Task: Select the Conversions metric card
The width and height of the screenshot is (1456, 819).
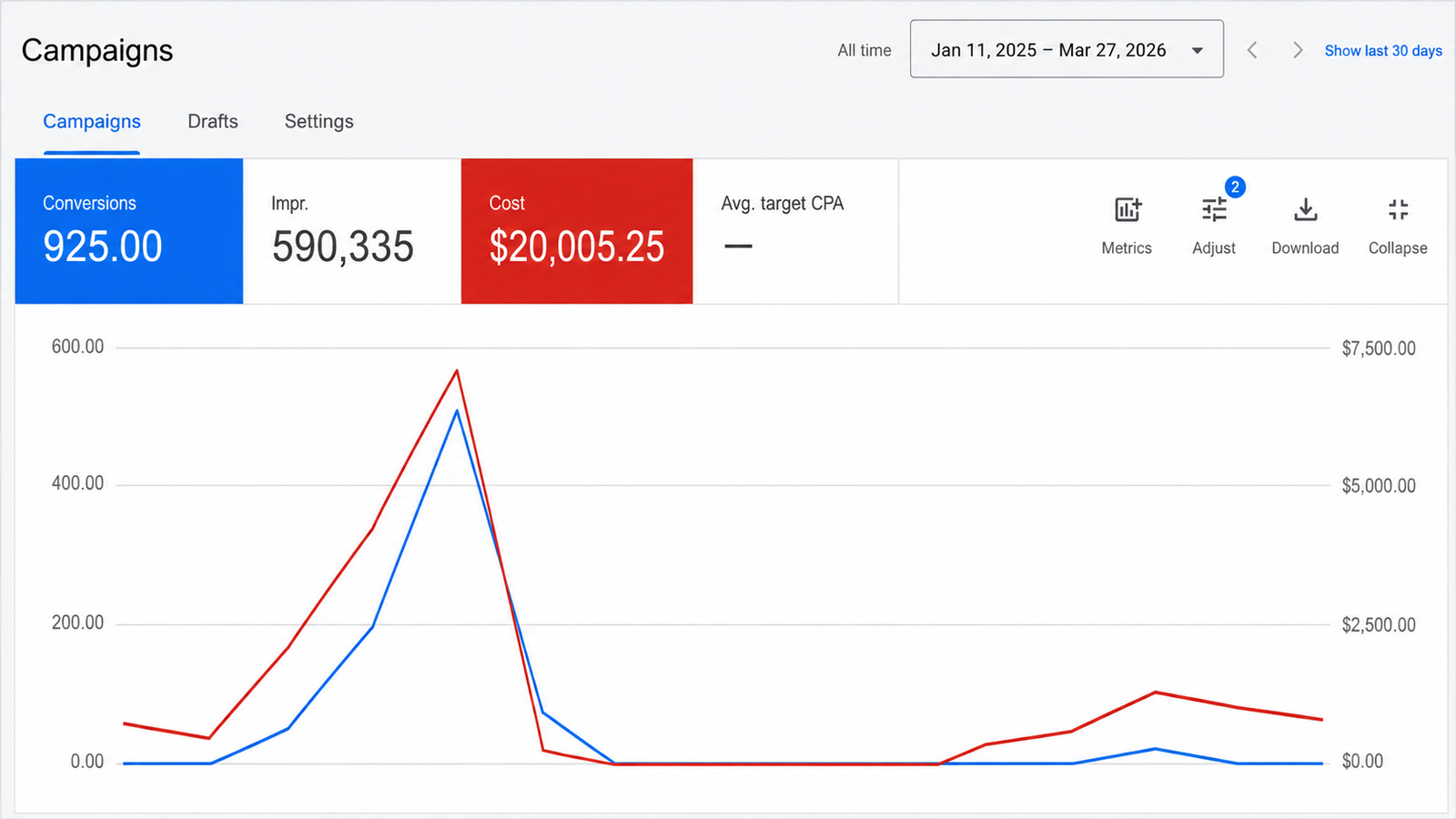Action: pos(129,231)
